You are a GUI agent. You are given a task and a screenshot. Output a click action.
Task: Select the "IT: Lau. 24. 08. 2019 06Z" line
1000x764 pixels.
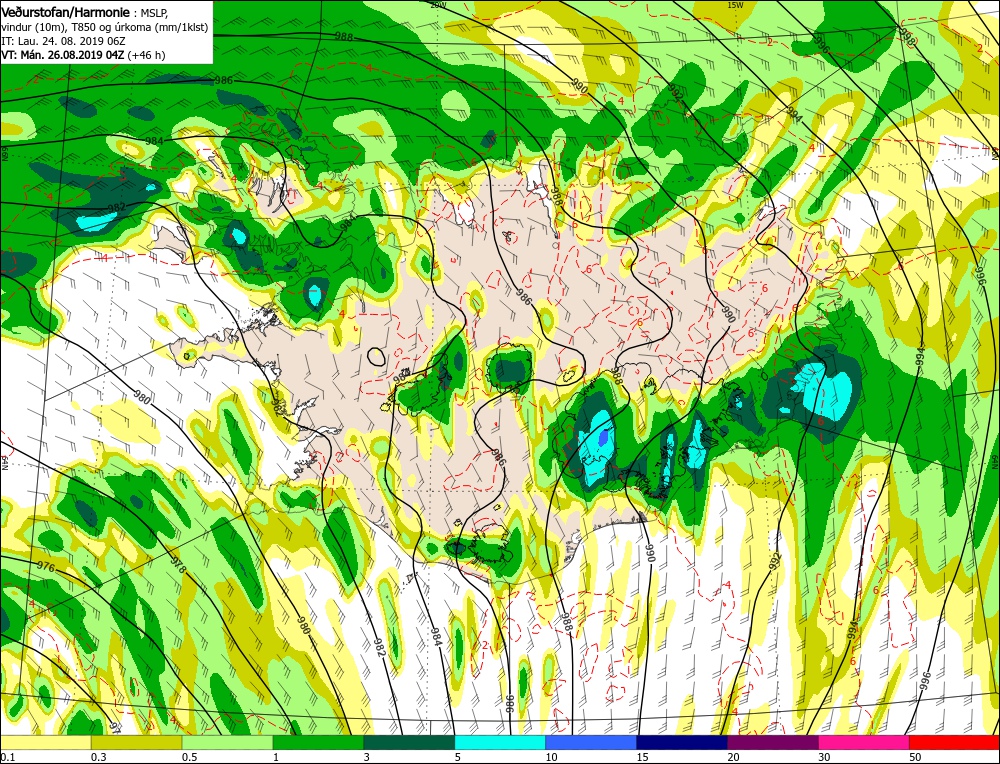(x=63, y=41)
